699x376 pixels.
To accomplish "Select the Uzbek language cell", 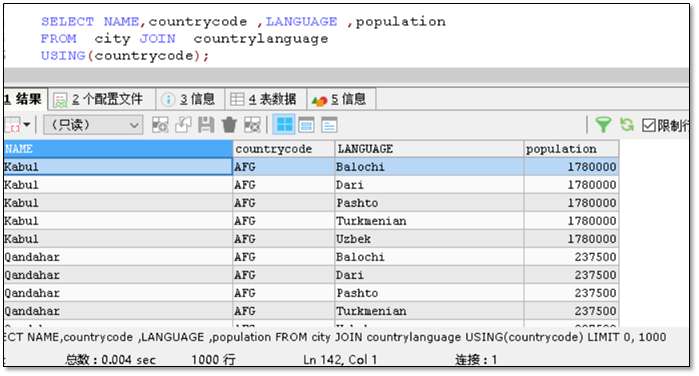I will (429, 239).
